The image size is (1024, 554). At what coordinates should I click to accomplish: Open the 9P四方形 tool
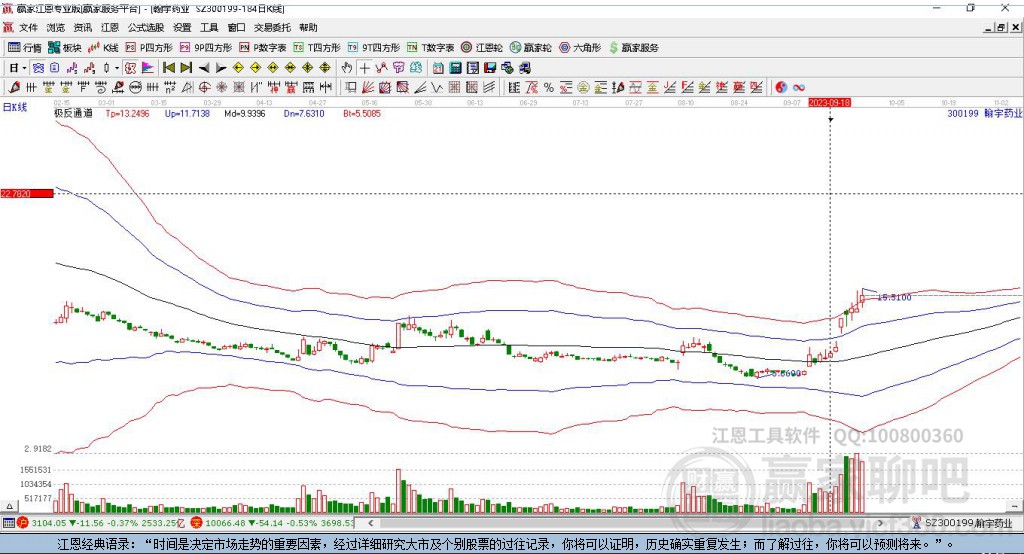206,48
